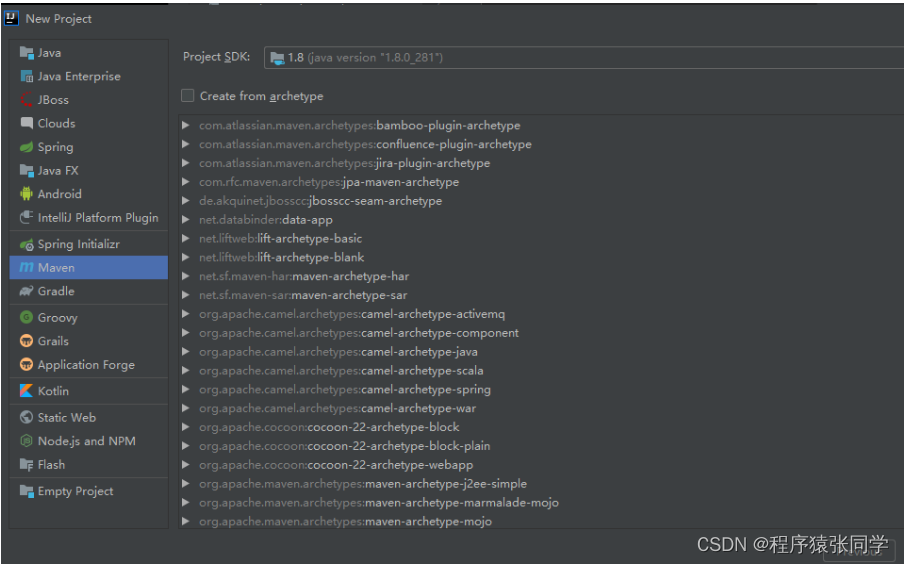Click the Node.js and NPM hexagon icon

27,441
